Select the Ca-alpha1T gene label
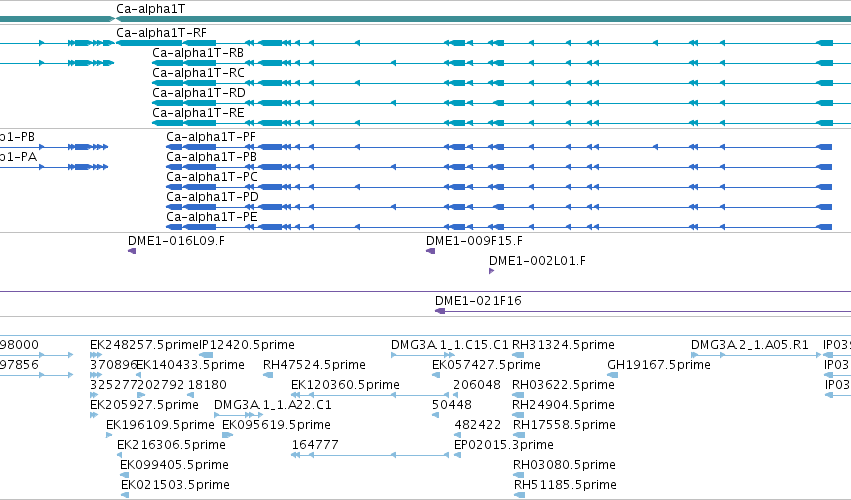Screen dimensions: 851x500 [x=150, y=9]
